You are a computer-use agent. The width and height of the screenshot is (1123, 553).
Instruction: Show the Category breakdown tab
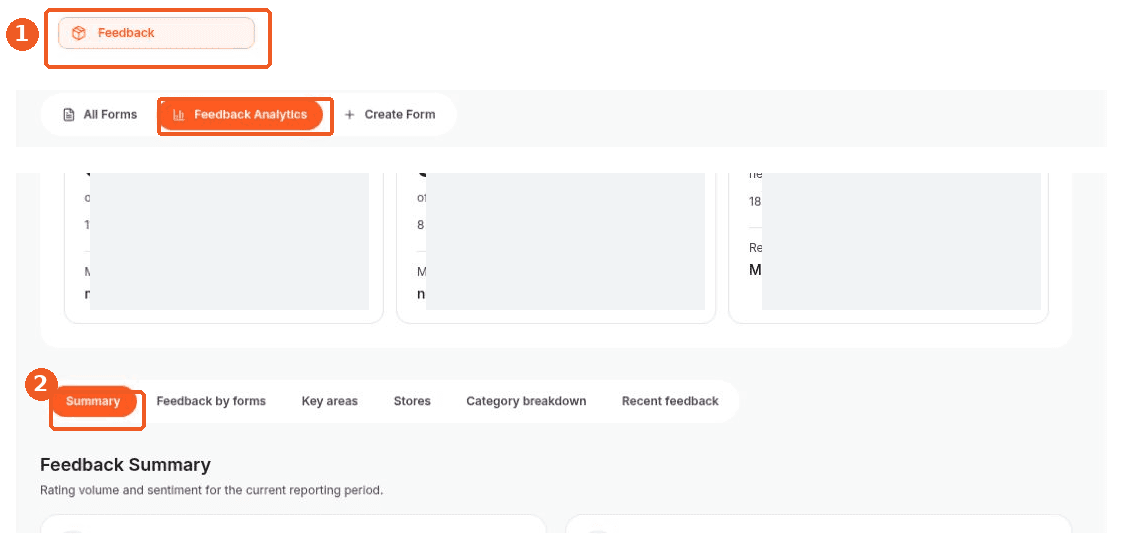(526, 401)
